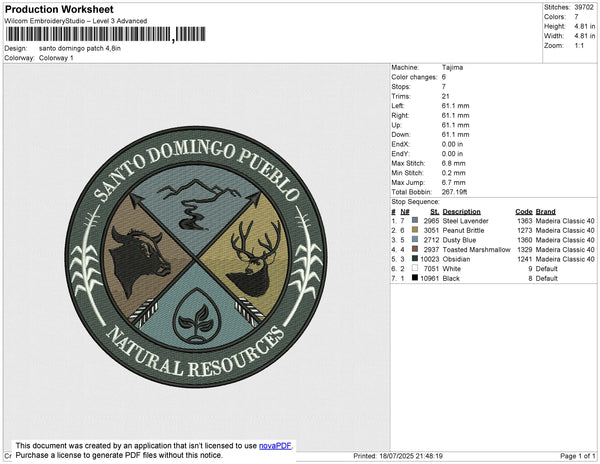Click the 'Peanut Brittle' description text
The image size is (600, 464).
coord(463,230)
